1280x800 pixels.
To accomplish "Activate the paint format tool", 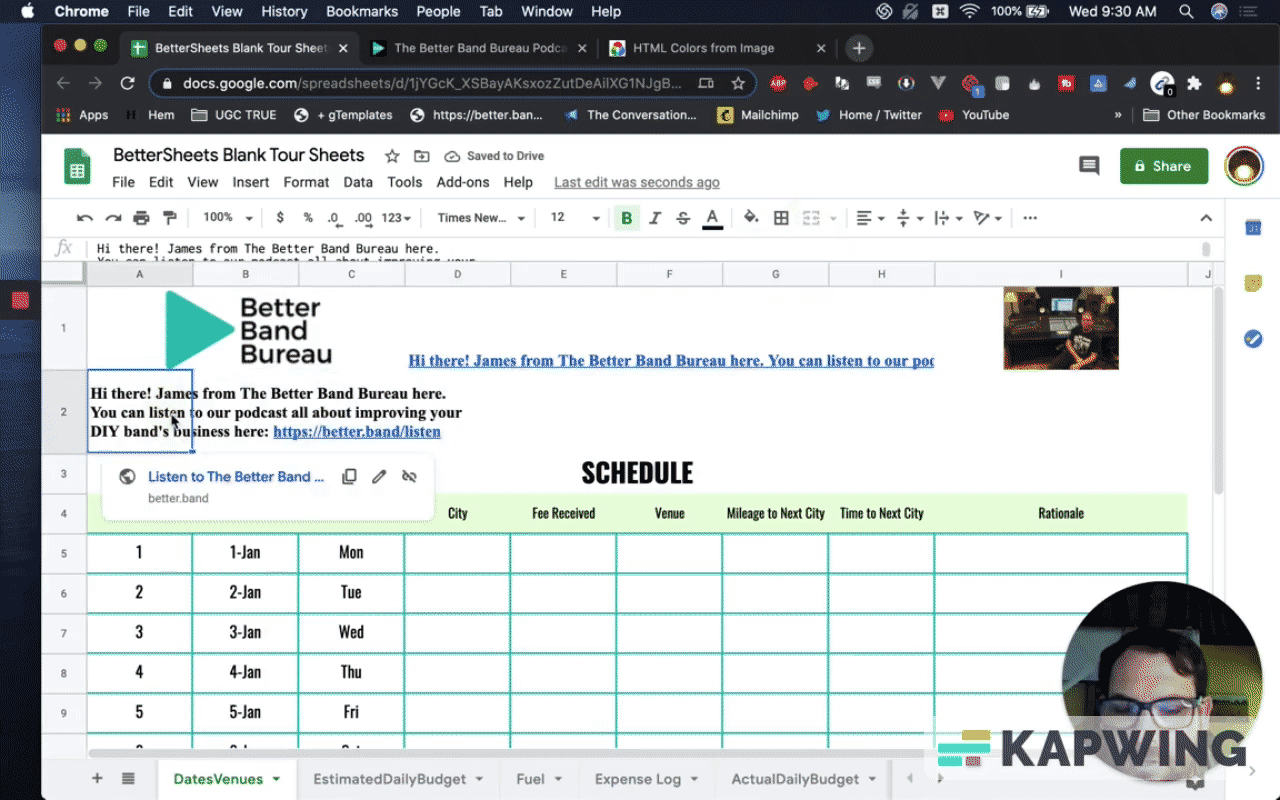I will click(169, 218).
